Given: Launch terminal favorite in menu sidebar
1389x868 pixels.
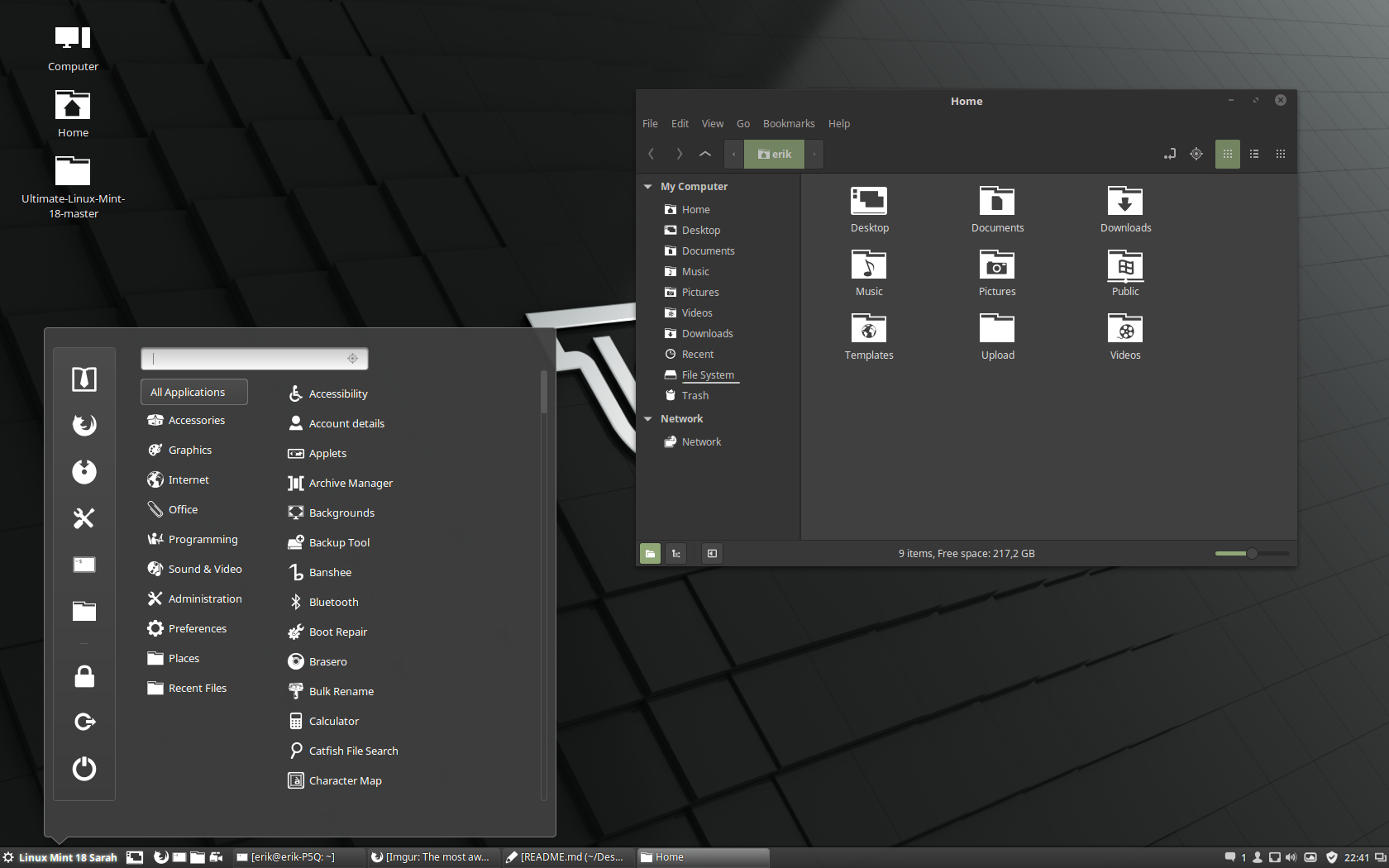Looking at the screenshot, I should click(x=84, y=565).
